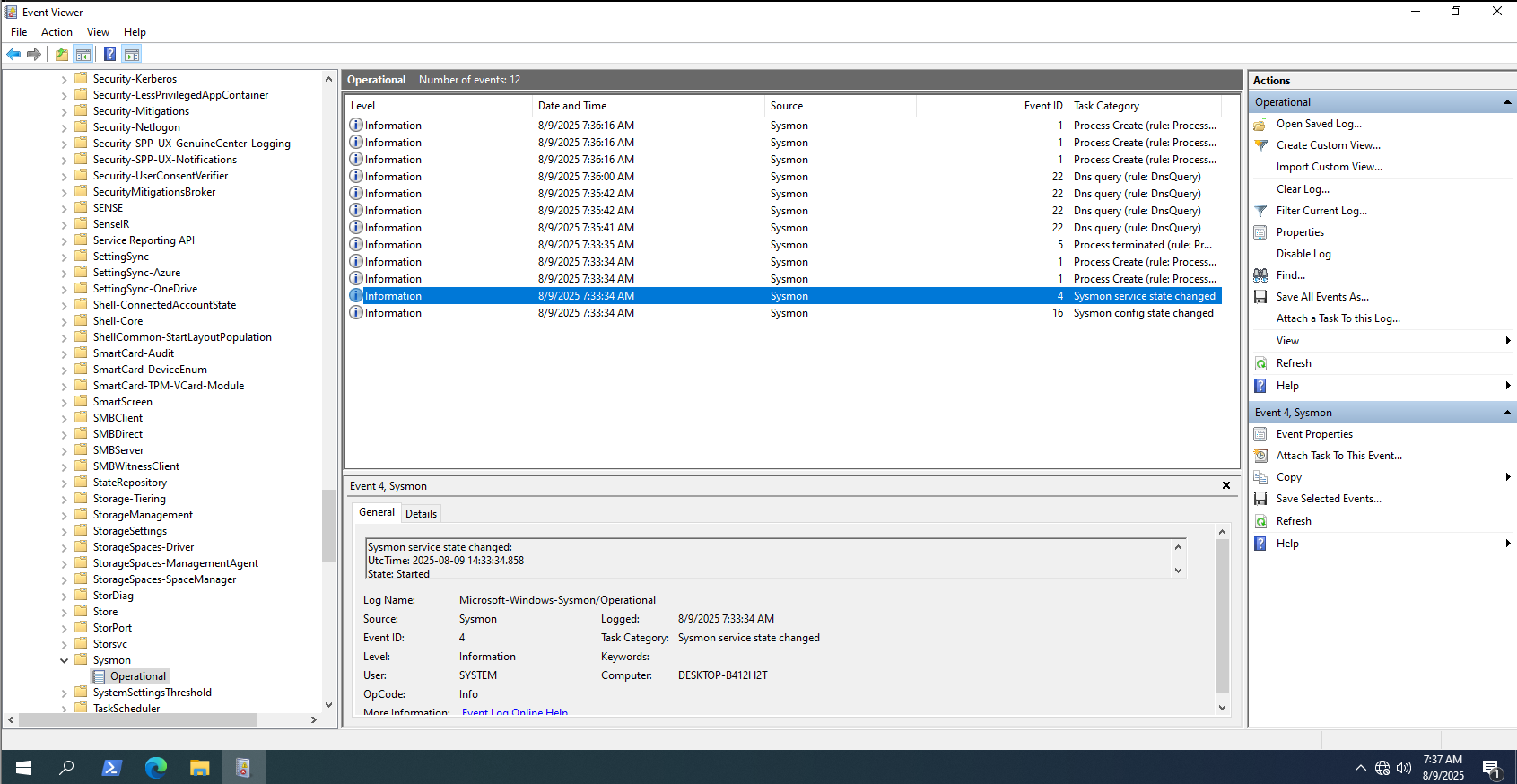This screenshot has width=1517, height=784.
Task: Select the Sysmon config state changed event
Action: 1143,313
